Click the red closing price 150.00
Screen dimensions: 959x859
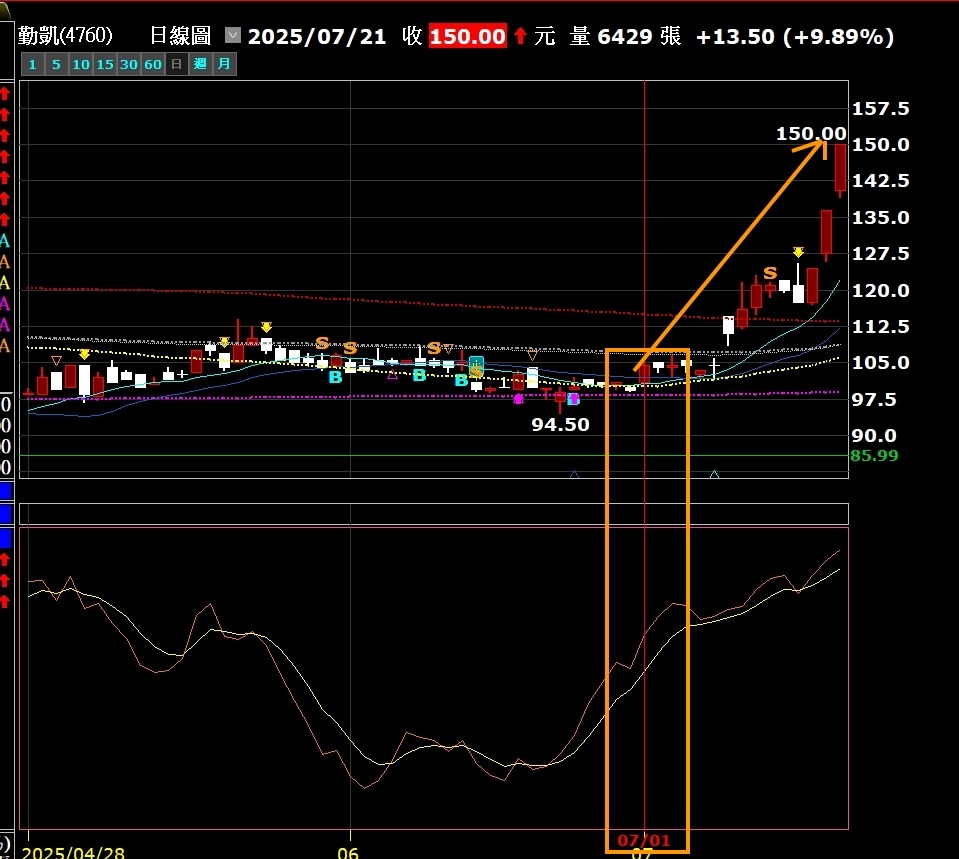(467, 37)
